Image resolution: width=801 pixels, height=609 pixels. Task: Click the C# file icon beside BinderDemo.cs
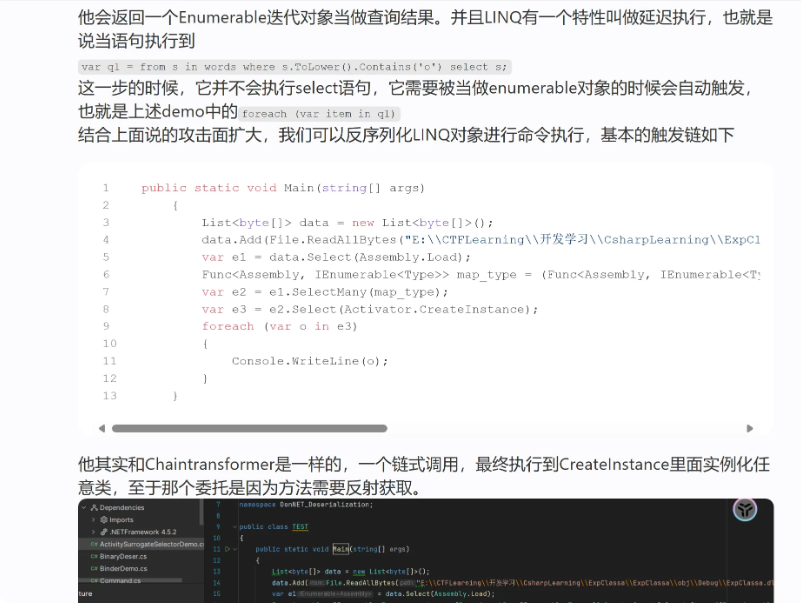pos(94,569)
